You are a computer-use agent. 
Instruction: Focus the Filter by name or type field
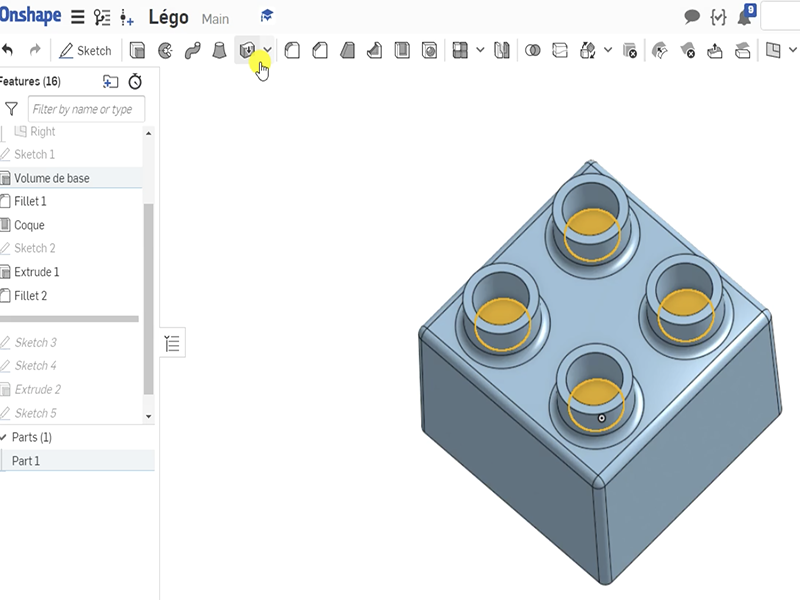pyautogui.click(x=86, y=109)
